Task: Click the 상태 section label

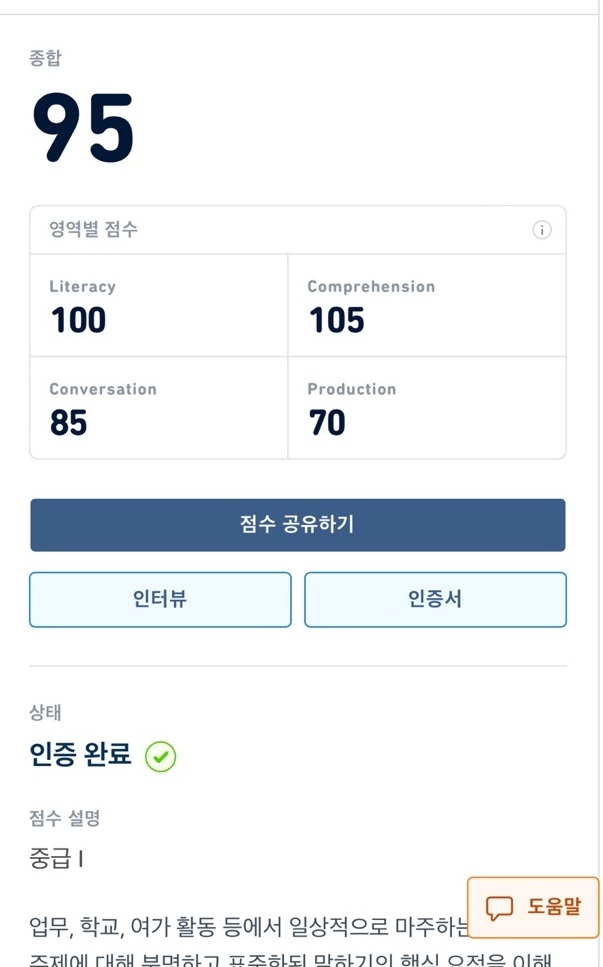Action: click(45, 713)
